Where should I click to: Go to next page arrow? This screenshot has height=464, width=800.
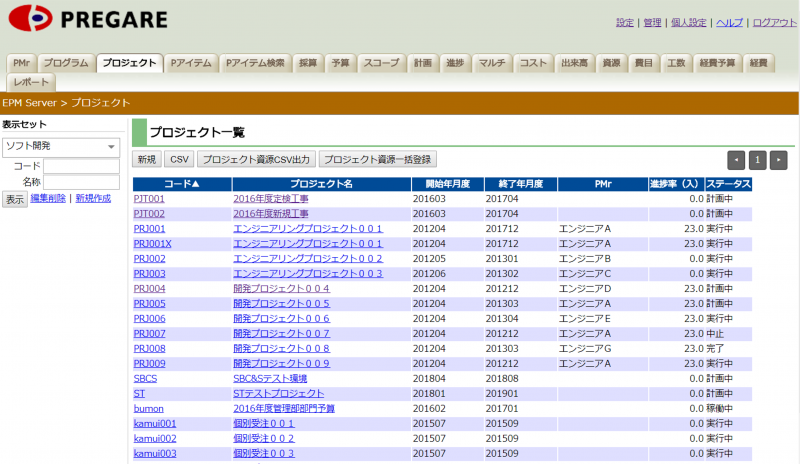778,159
